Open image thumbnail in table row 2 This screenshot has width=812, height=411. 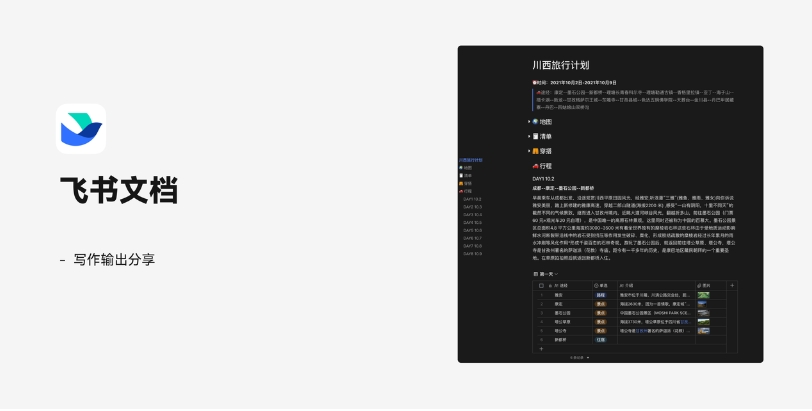(x=702, y=304)
